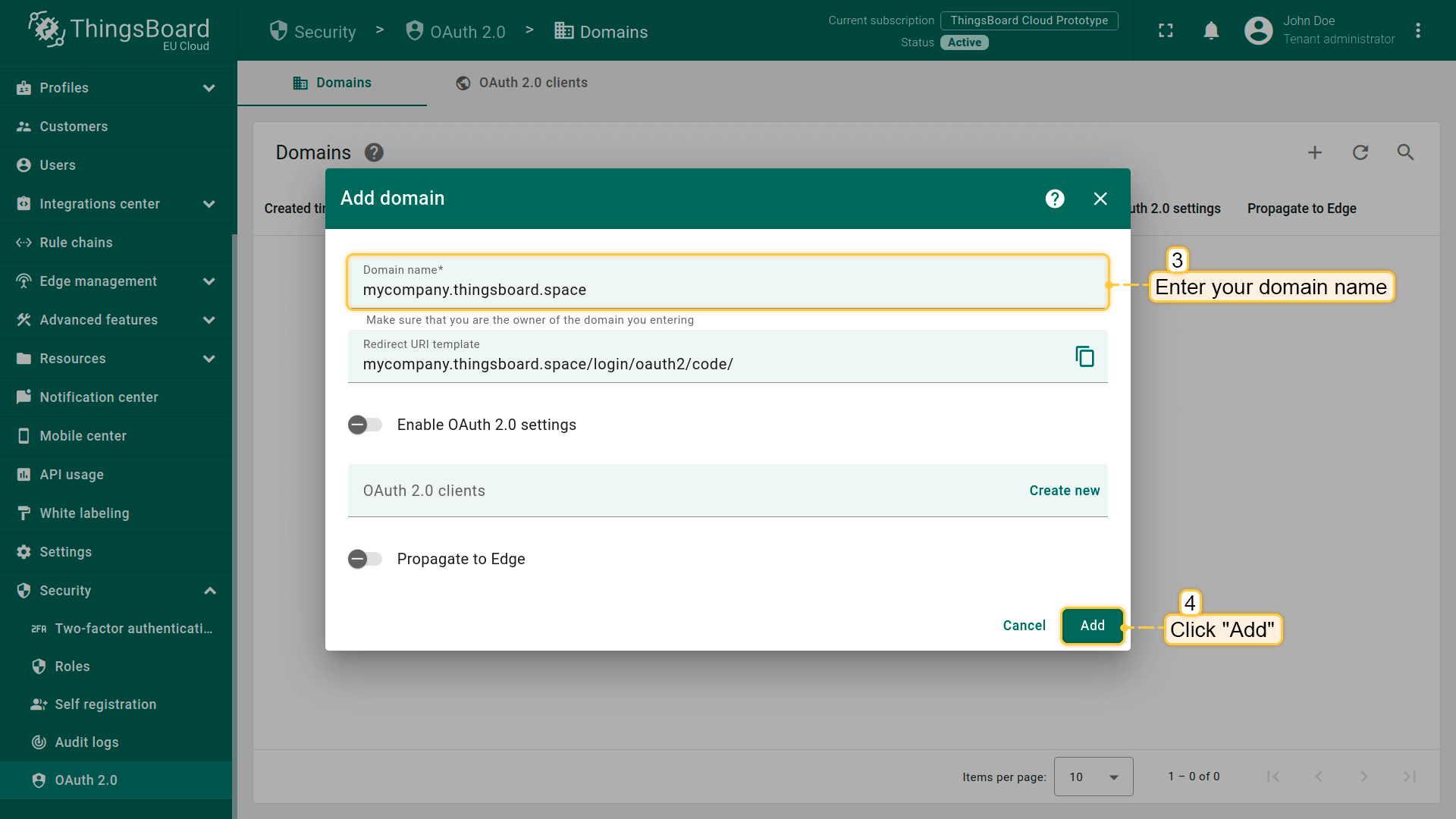Image resolution: width=1456 pixels, height=819 pixels.
Task: Click the Add button
Action: (1092, 626)
